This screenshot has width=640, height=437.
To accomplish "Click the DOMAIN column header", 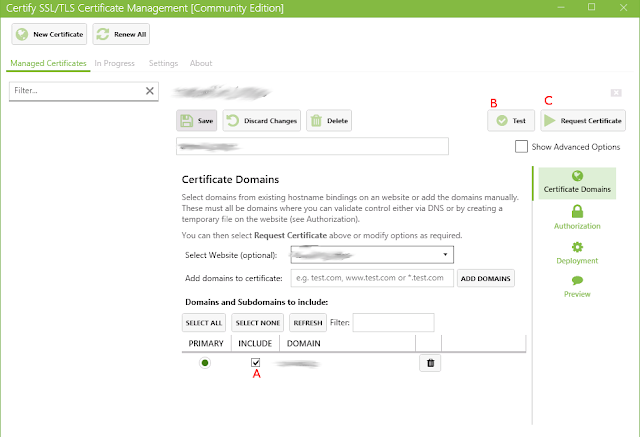I will click(x=304, y=343).
